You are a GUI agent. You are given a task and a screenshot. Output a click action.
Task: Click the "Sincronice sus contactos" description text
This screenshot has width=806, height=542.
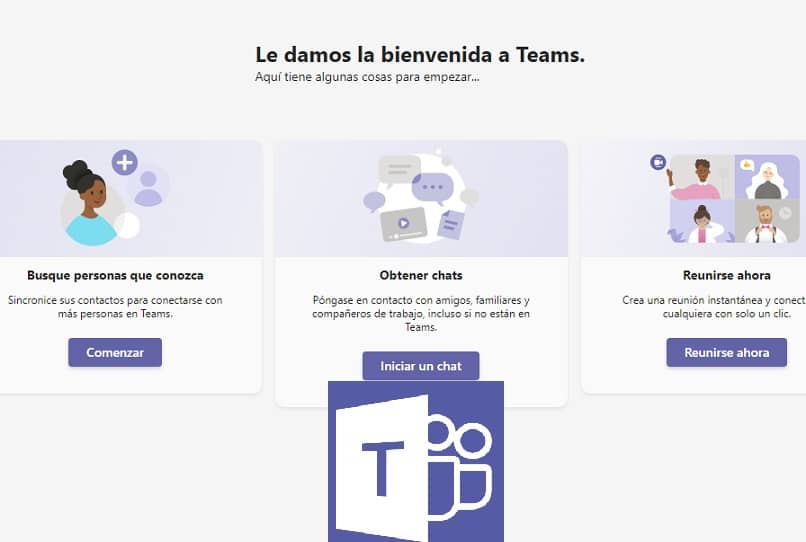point(115,306)
